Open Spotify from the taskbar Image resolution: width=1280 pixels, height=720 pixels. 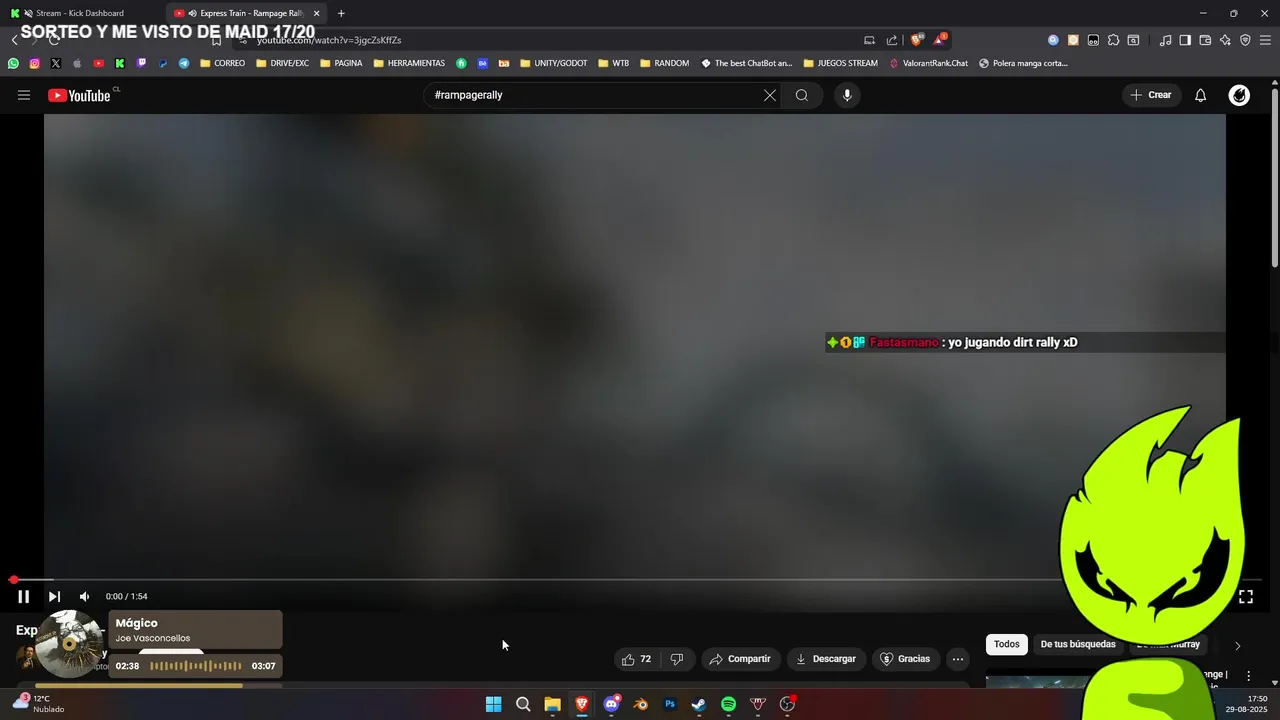coord(728,704)
